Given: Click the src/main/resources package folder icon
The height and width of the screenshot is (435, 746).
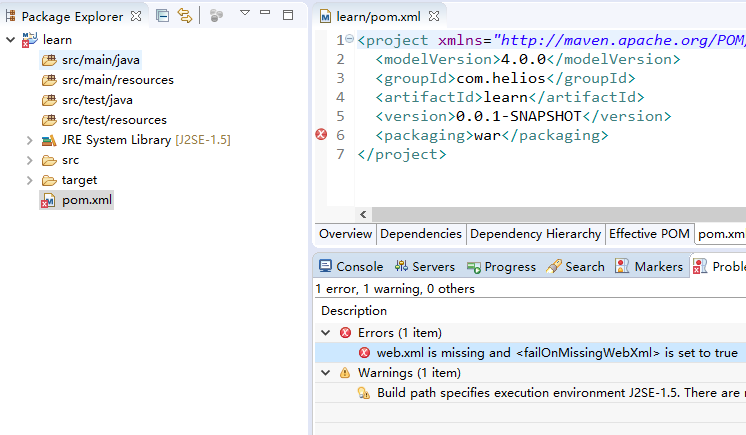Looking at the screenshot, I should click(49, 80).
